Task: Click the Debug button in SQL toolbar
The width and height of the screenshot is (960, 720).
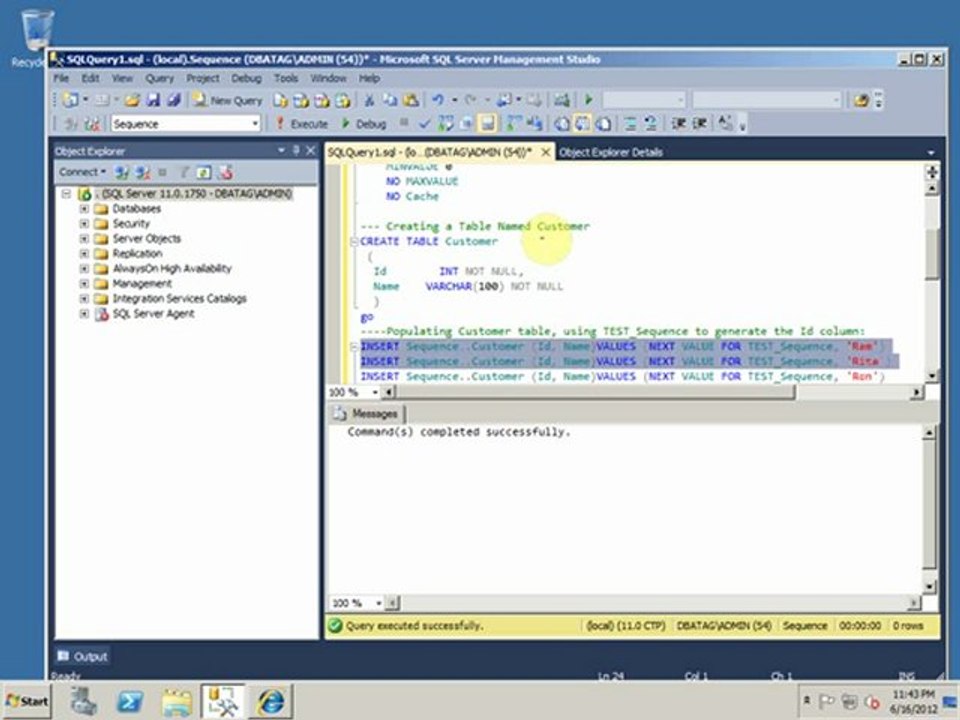Action: (364, 124)
